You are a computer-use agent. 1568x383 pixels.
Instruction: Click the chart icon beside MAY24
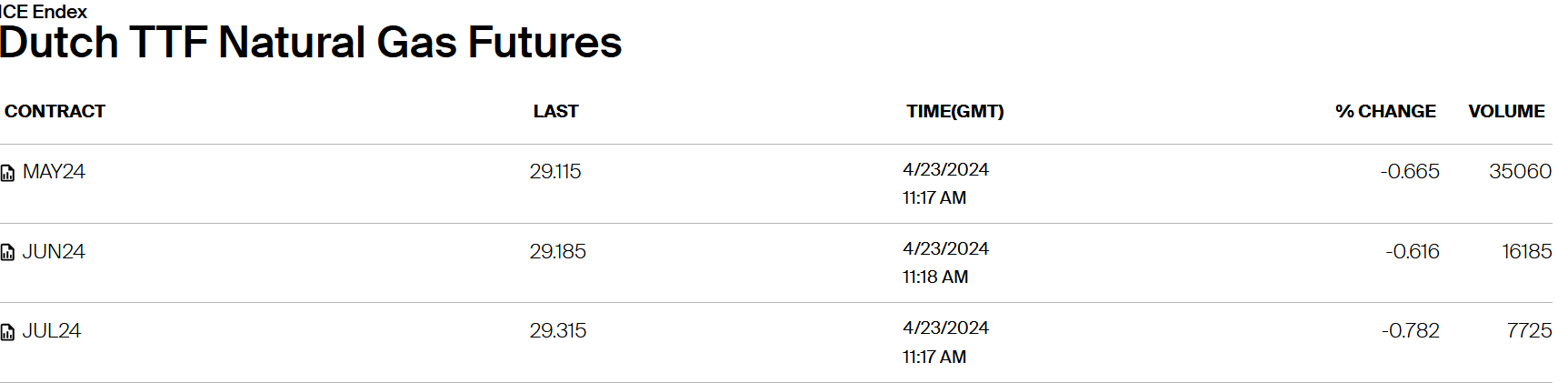(x=7, y=173)
